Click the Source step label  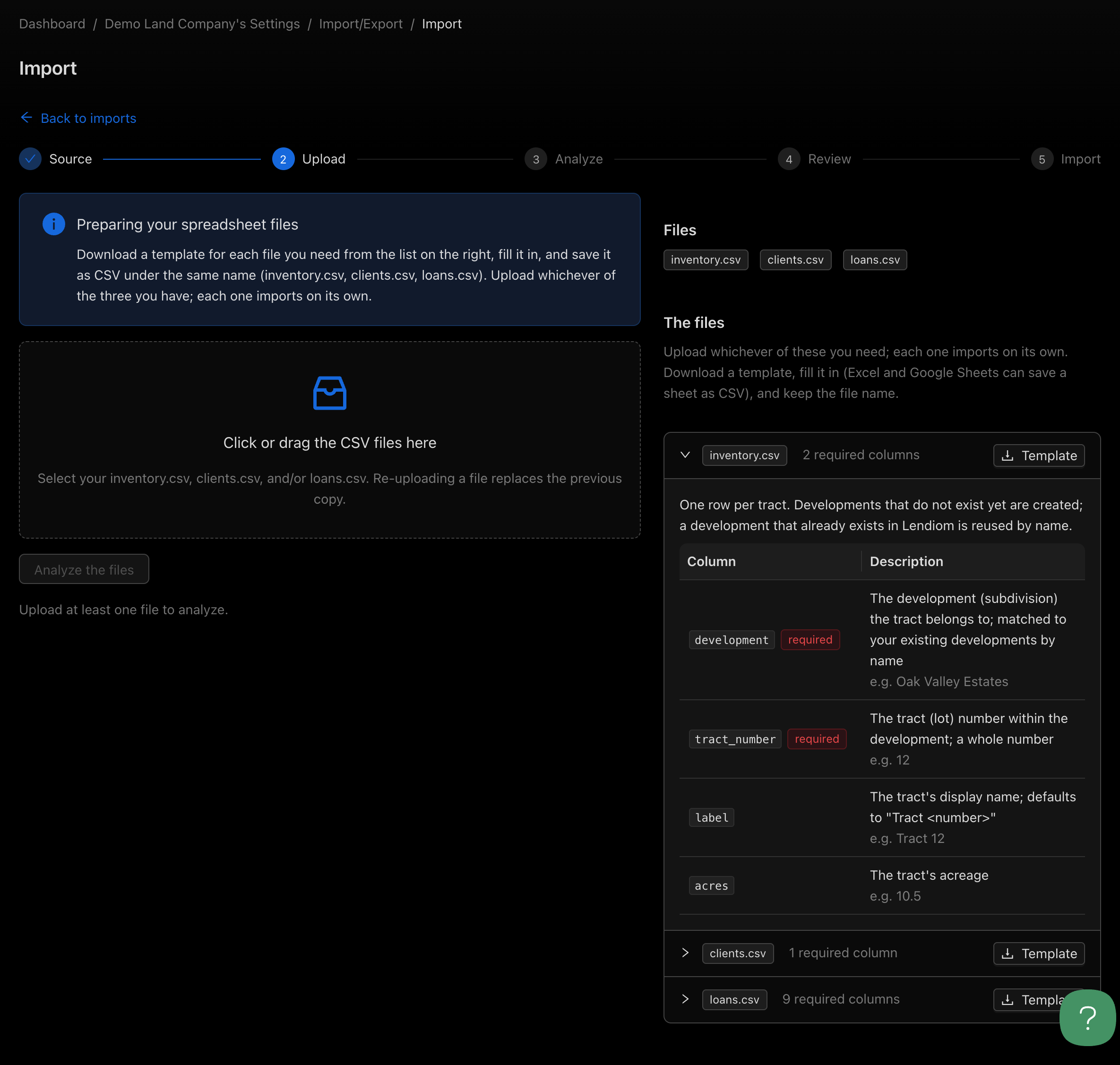click(70, 159)
